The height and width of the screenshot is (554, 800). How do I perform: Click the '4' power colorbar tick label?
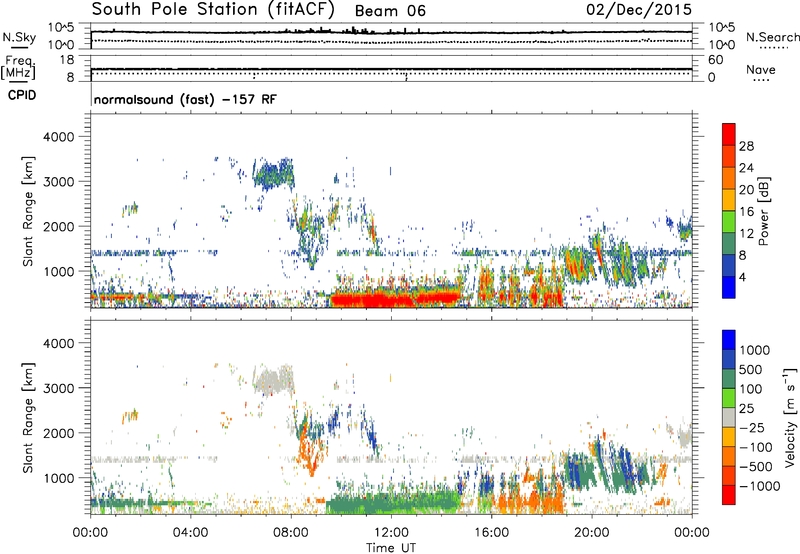(742, 278)
